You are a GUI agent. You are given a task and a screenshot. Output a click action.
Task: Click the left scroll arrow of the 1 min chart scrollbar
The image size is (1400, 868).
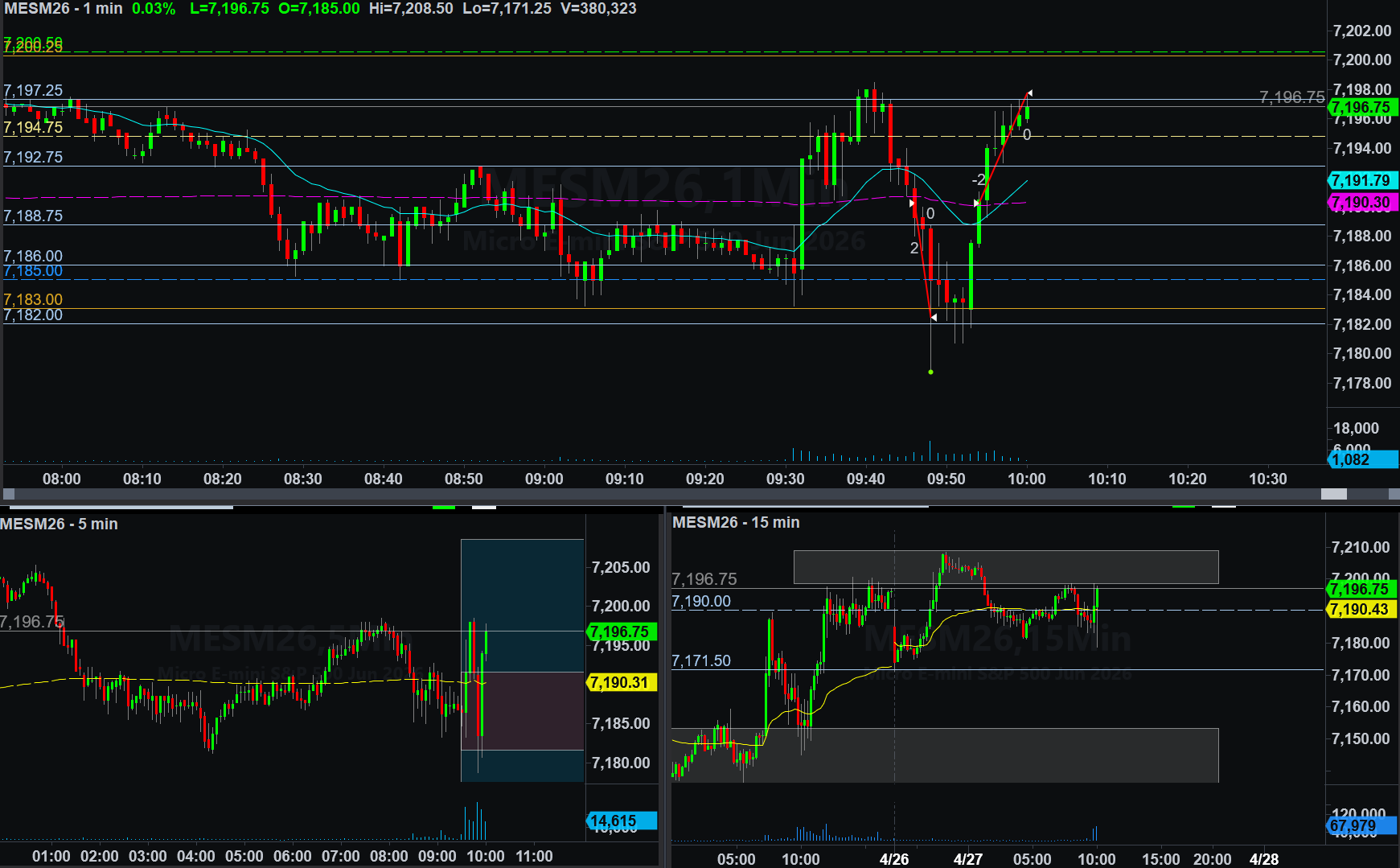(9, 494)
